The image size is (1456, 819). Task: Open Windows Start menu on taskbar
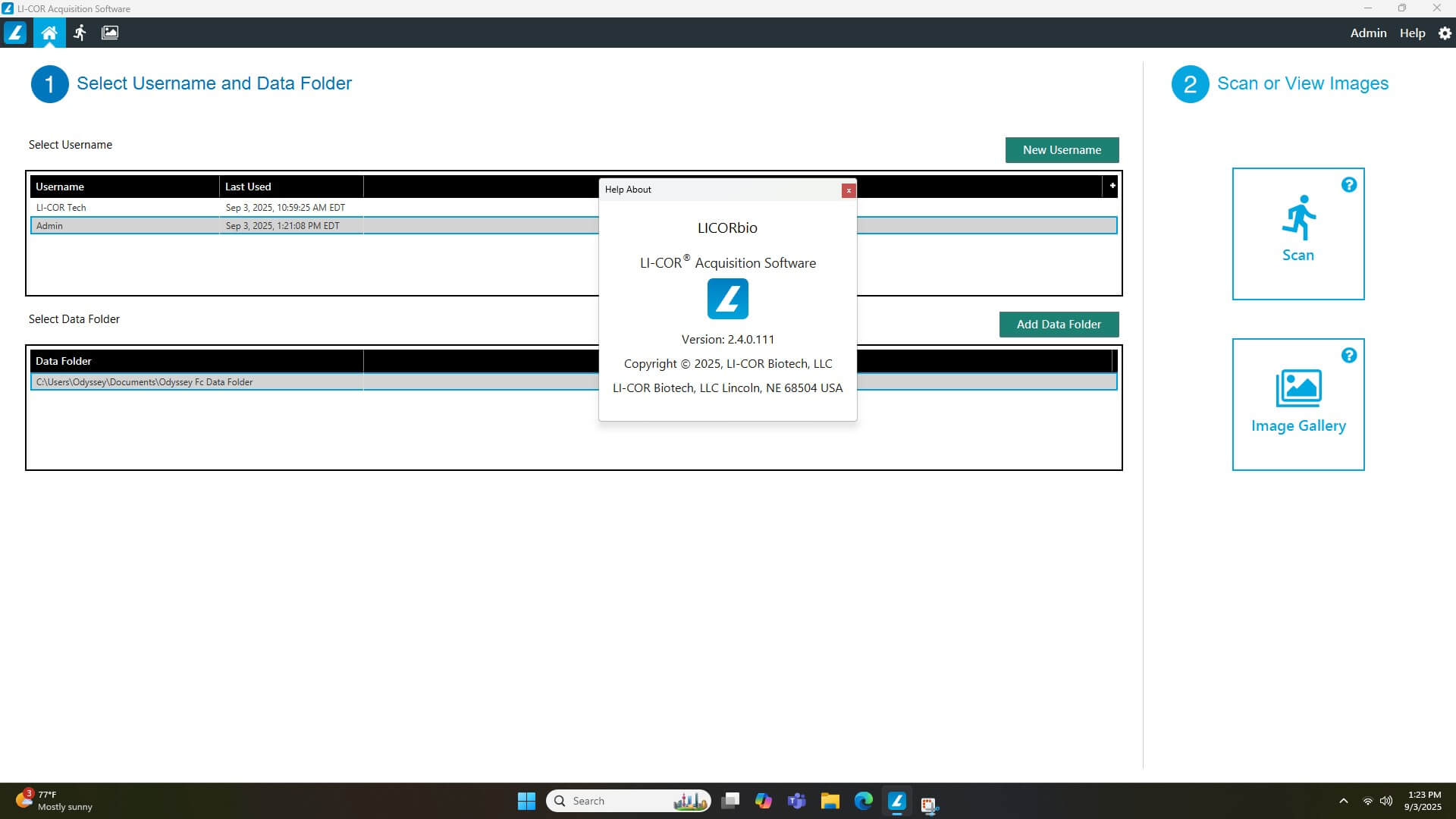tap(526, 801)
